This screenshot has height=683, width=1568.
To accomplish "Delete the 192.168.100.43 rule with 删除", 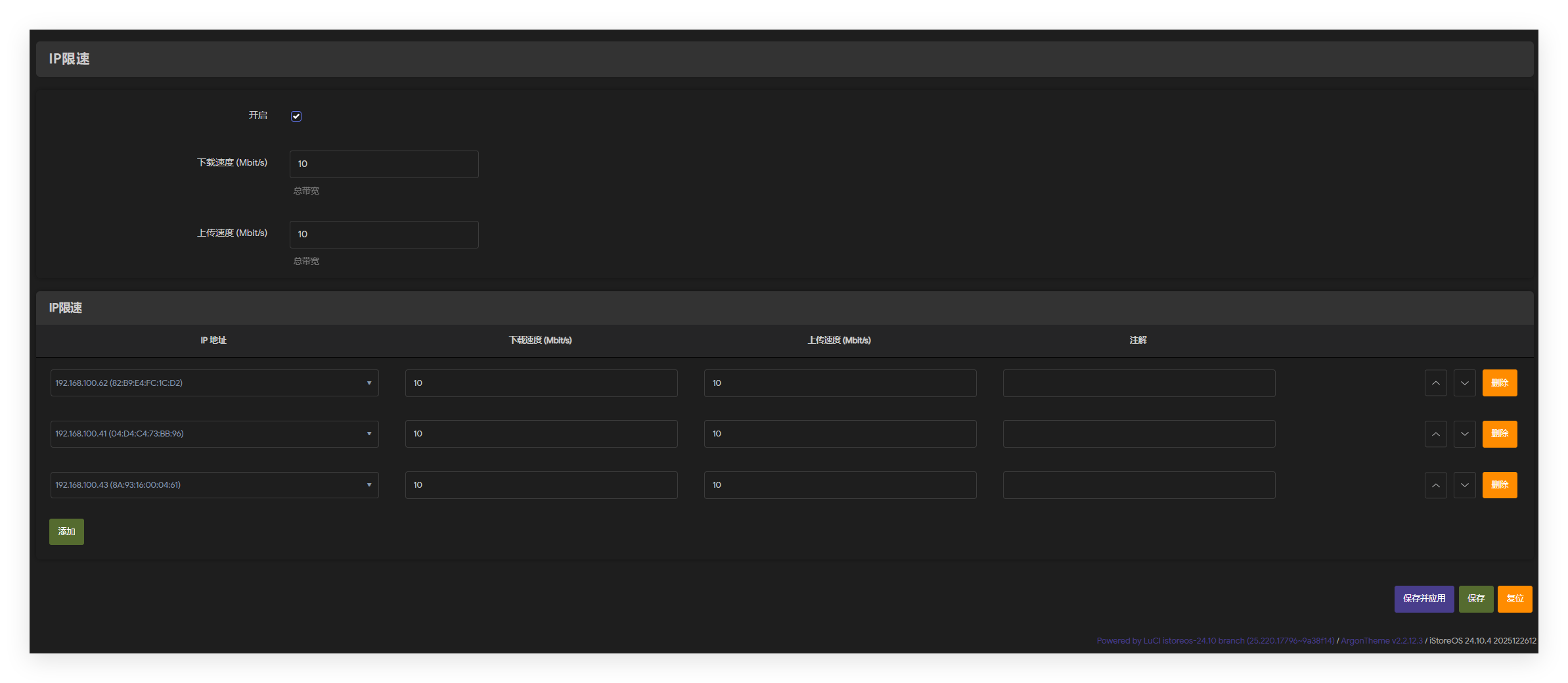I will (x=1499, y=485).
